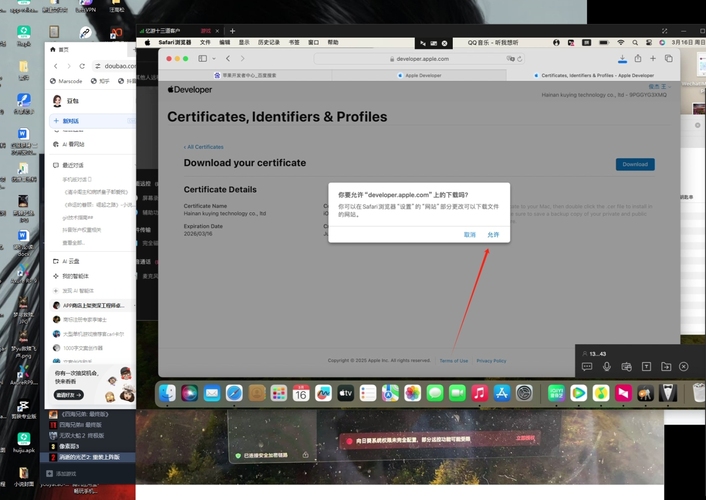Toggle the Safari sidebar icon
The width and height of the screenshot is (706, 500).
pyautogui.click(x=203, y=59)
